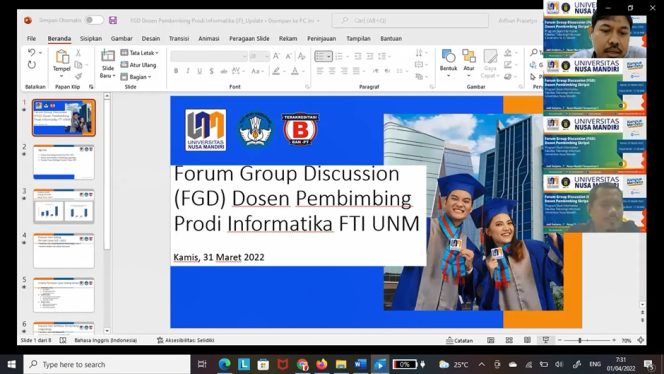This screenshot has width=664, height=374.
Task: Click the 70% zoom level button
Action: coord(626,340)
